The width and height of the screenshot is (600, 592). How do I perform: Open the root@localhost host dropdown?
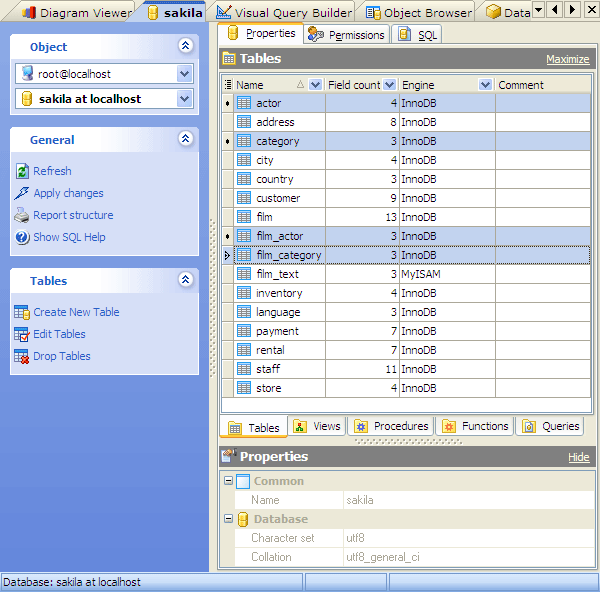tap(185, 73)
